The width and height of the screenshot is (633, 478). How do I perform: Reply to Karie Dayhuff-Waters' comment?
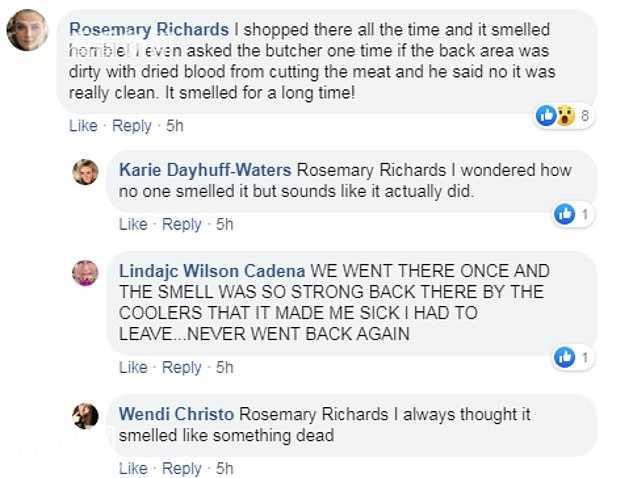[x=182, y=224]
